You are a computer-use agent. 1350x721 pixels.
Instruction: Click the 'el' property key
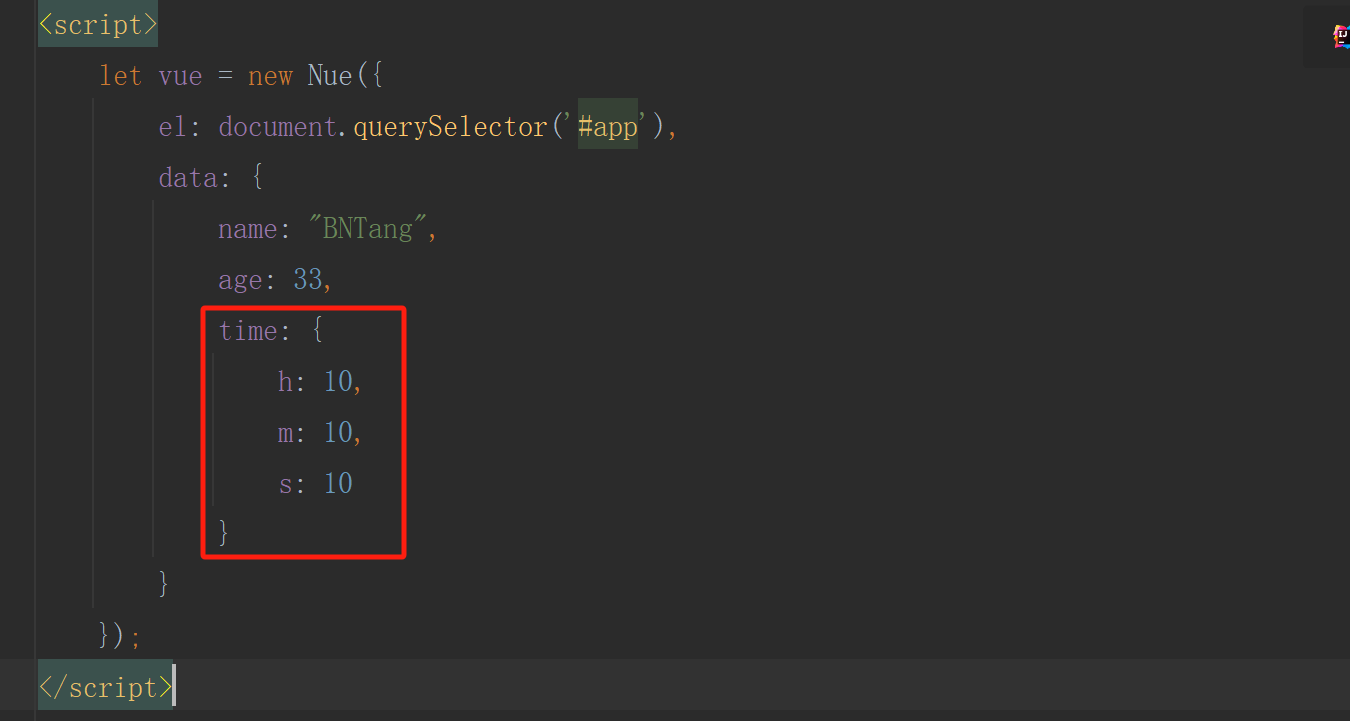[x=173, y=127]
